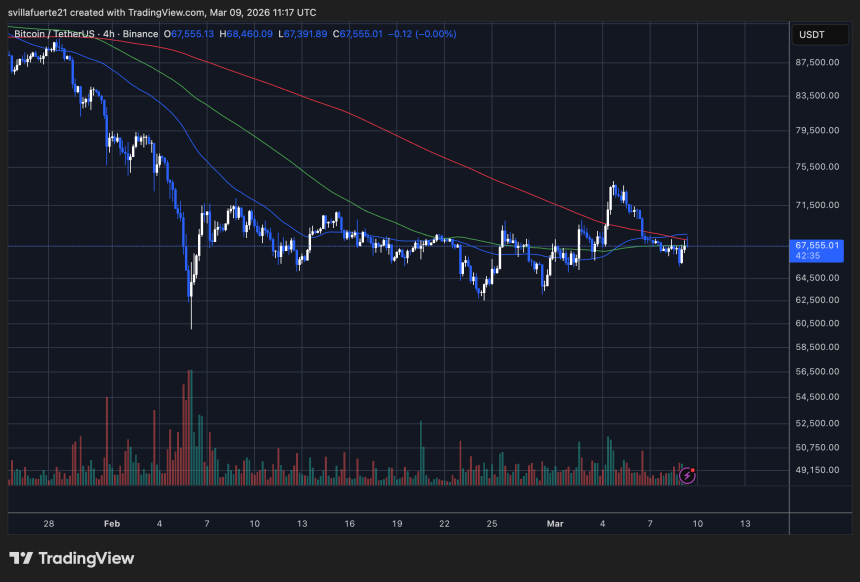Click the Feb label on the time axis
The height and width of the screenshot is (582, 860).
(x=111, y=523)
